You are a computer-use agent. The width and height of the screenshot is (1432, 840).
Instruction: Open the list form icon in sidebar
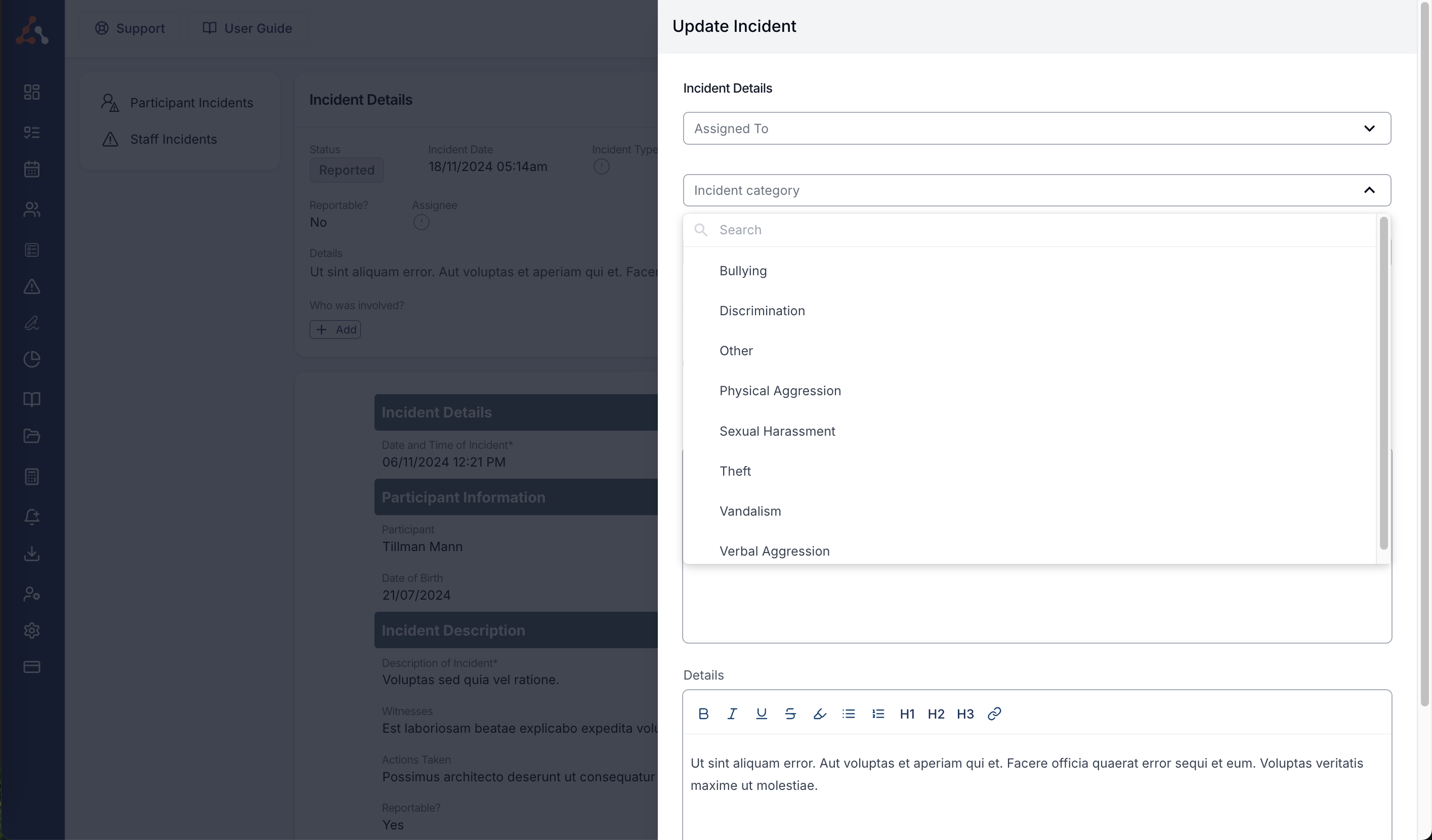pos(32,250)
